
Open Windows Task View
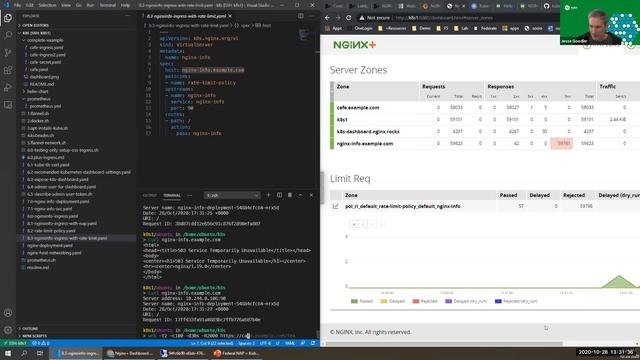click(40, 353)
